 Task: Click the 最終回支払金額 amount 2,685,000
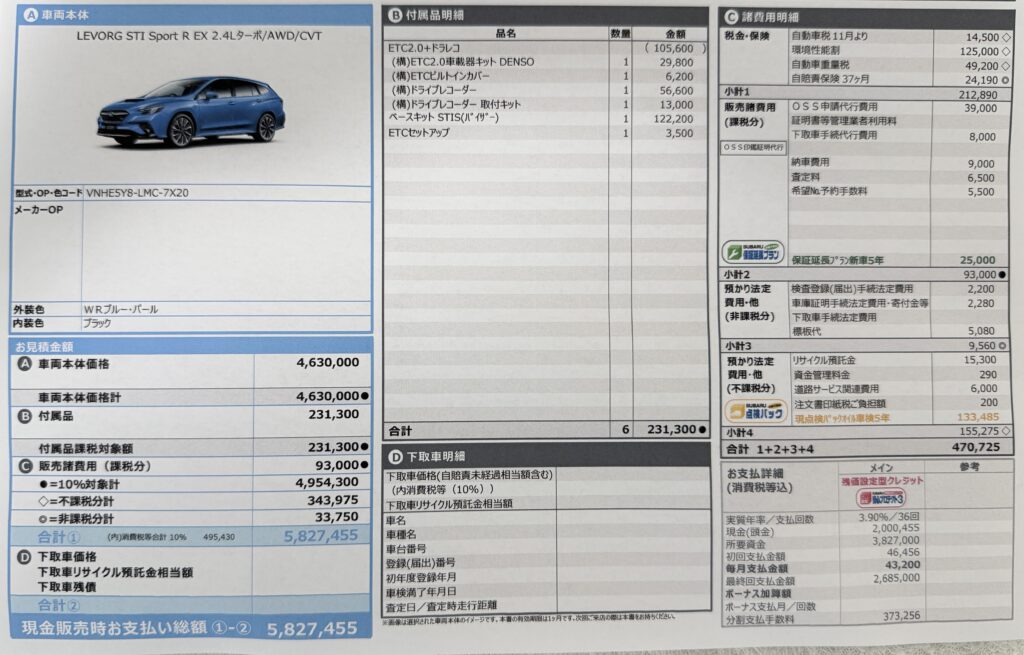pyautogui.click(x=896, y=578)
